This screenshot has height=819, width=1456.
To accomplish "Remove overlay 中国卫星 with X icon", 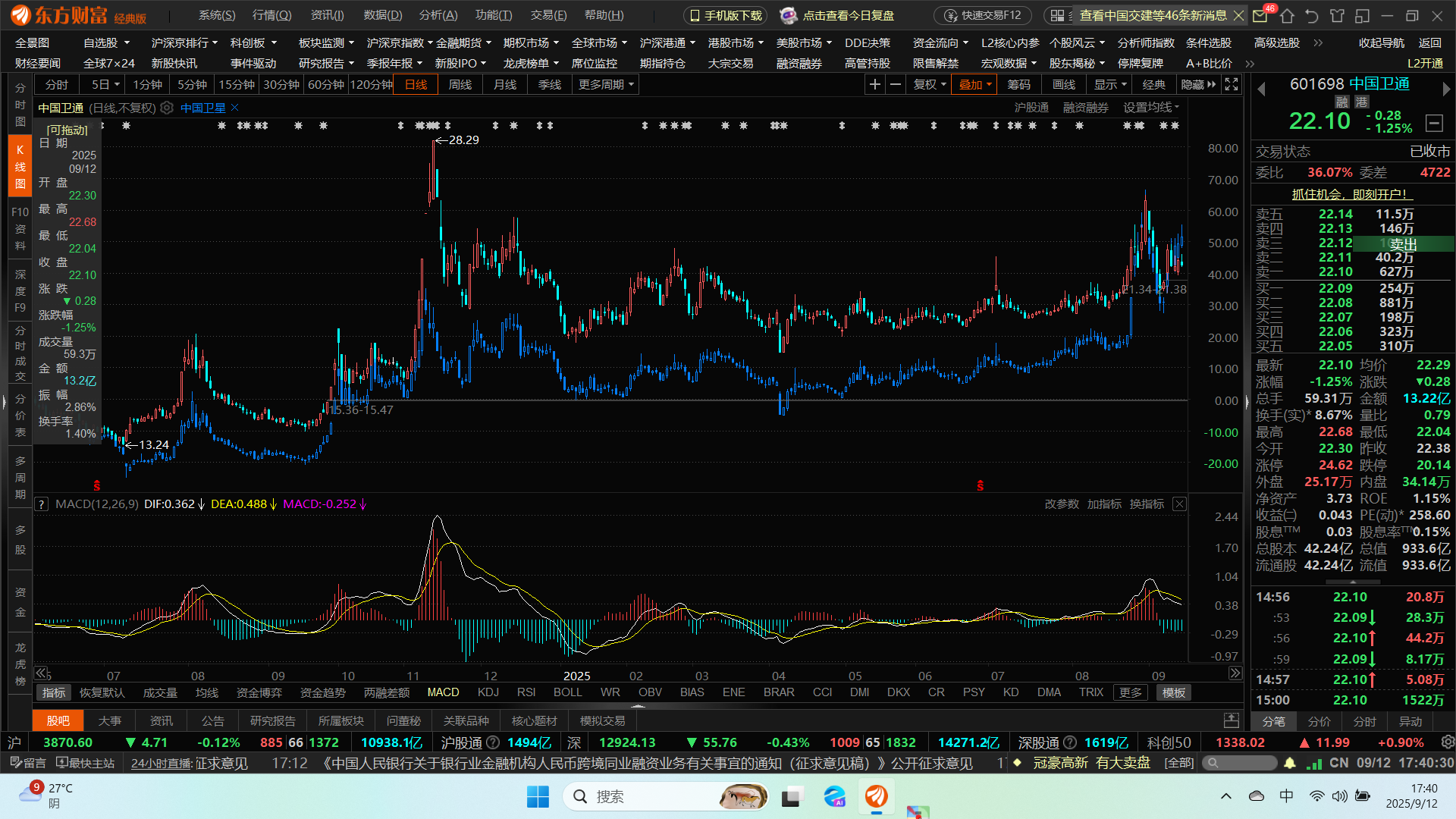I will pyautogui.click(x=235, y=108).
